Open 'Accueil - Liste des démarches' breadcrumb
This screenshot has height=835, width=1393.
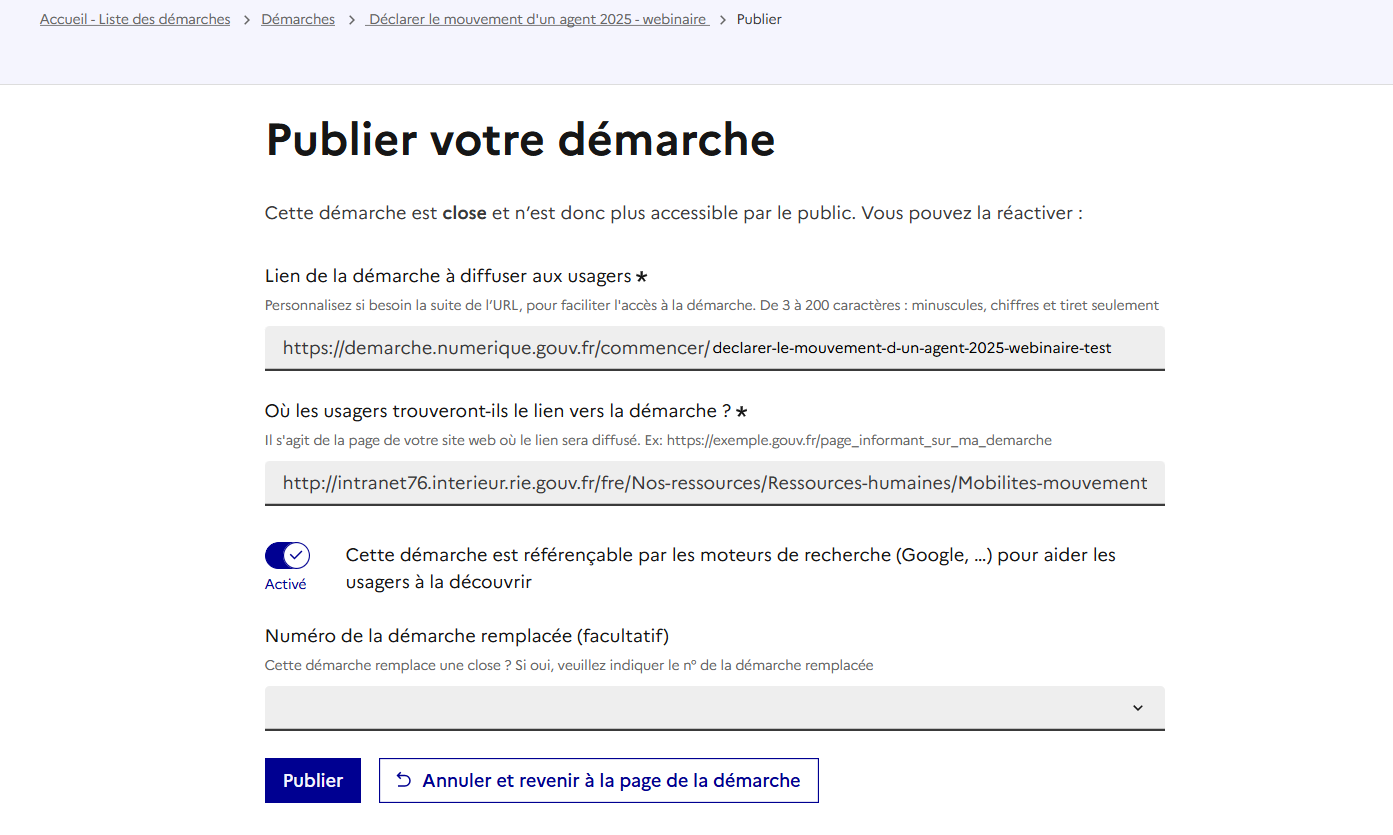tap(135, 20)
